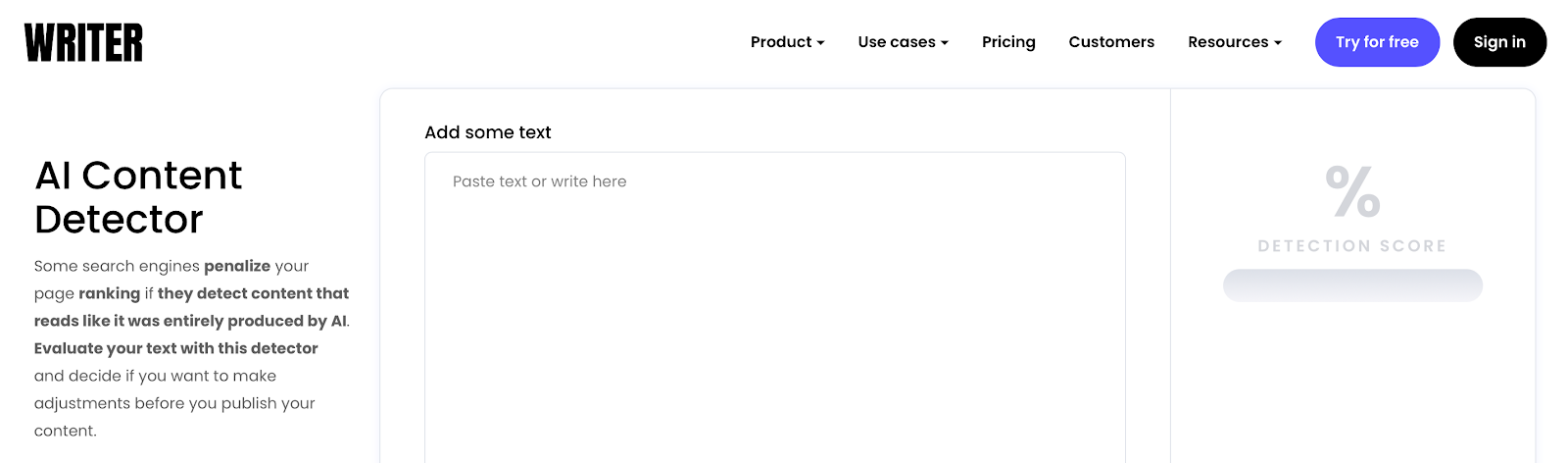Click the percent symbol score icon

click(1352, 191)
